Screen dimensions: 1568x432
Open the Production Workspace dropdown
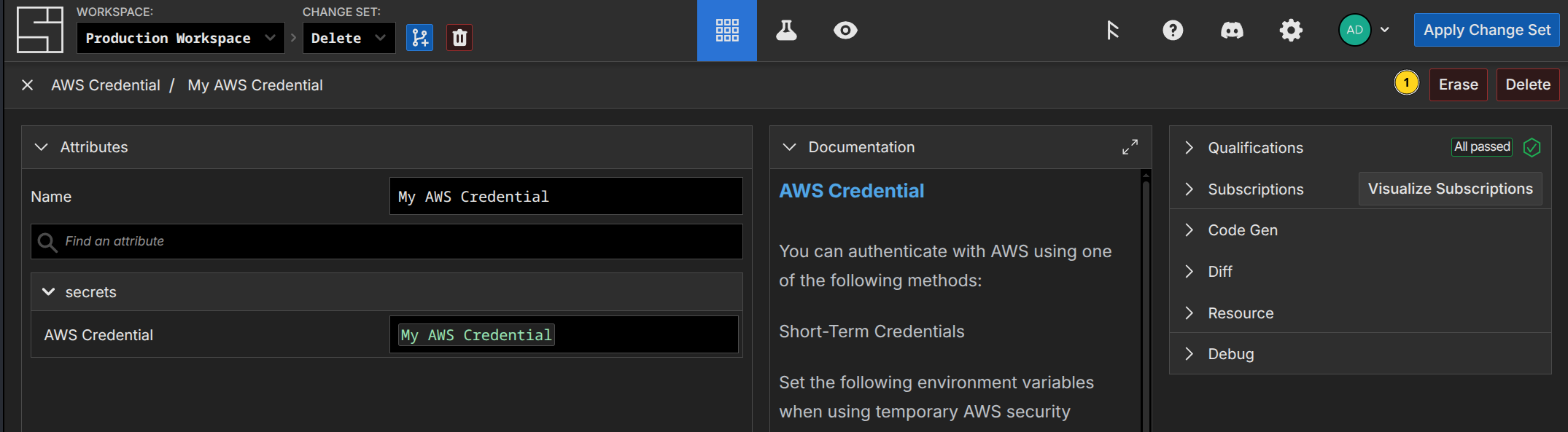pos(180,38)
